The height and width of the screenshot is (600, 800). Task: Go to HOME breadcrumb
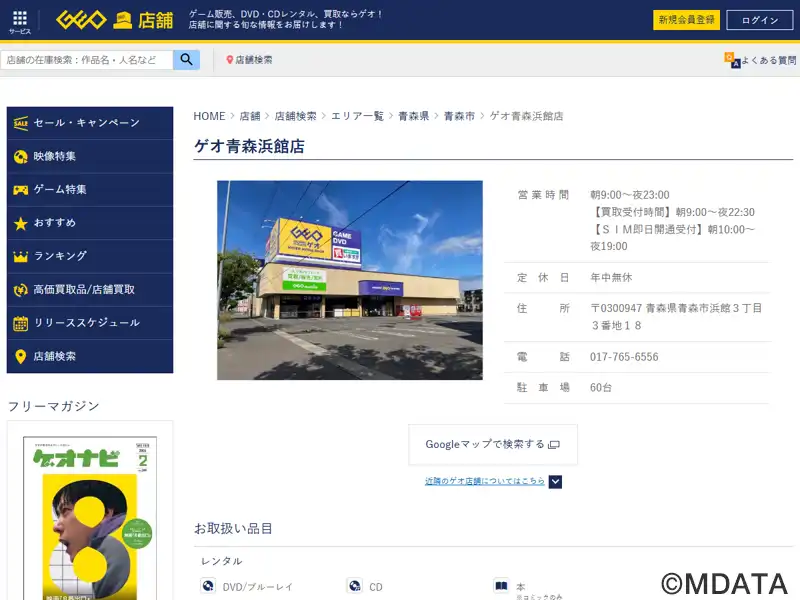point(209,116)
